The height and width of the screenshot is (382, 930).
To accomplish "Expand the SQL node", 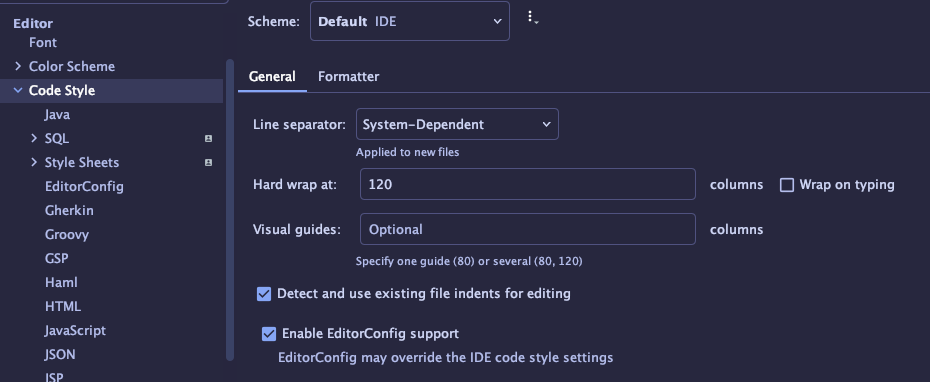I will (x=34, y=138).
